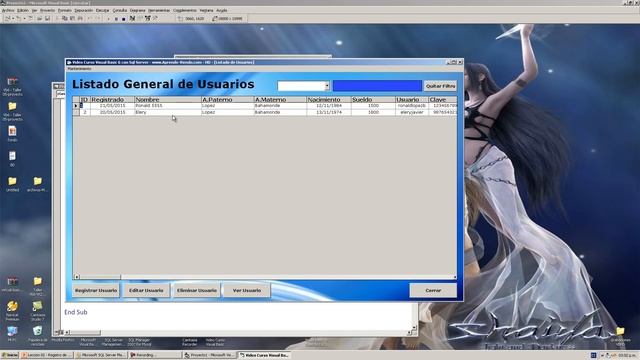This screenshot has height=360, width=640.
Task: Click the Open project toolbar icon
Action: (x=39, y=18)
